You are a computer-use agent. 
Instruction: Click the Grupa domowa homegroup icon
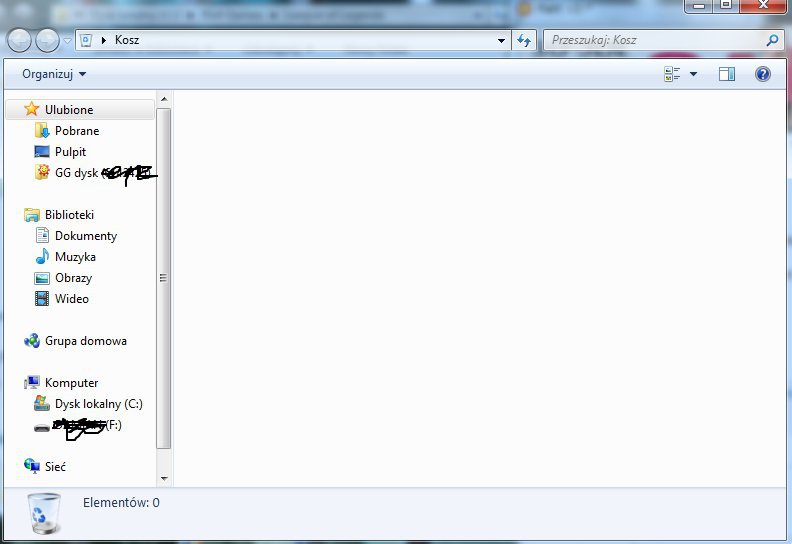(31, 341)
